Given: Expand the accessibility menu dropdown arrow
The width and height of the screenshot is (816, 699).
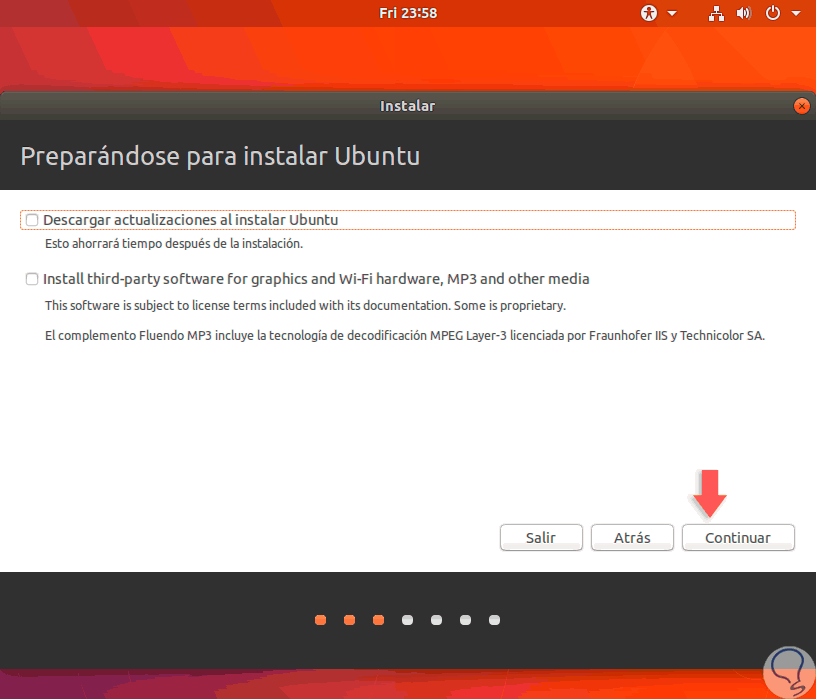Looking at the screenshot, I should point(672,14).
